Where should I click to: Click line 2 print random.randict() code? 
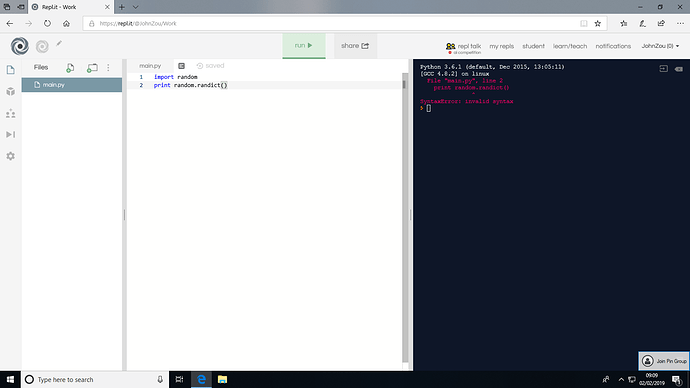[191, 85]
